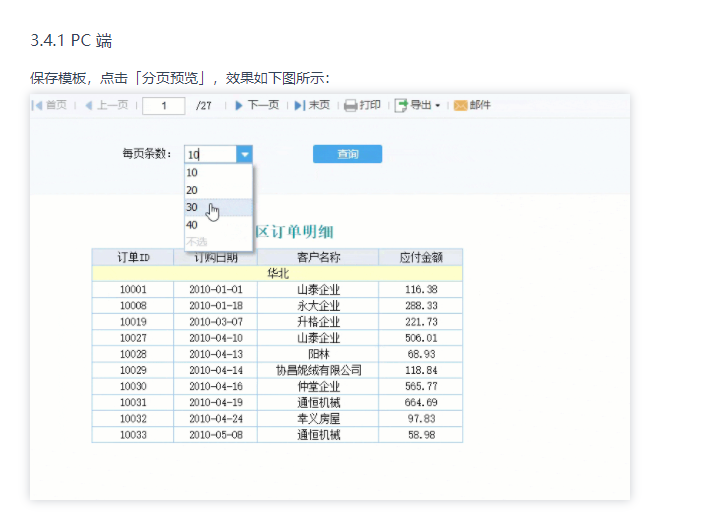Click the printer (打印) icon
Screen dimensions: 718x516
[351, 106]
